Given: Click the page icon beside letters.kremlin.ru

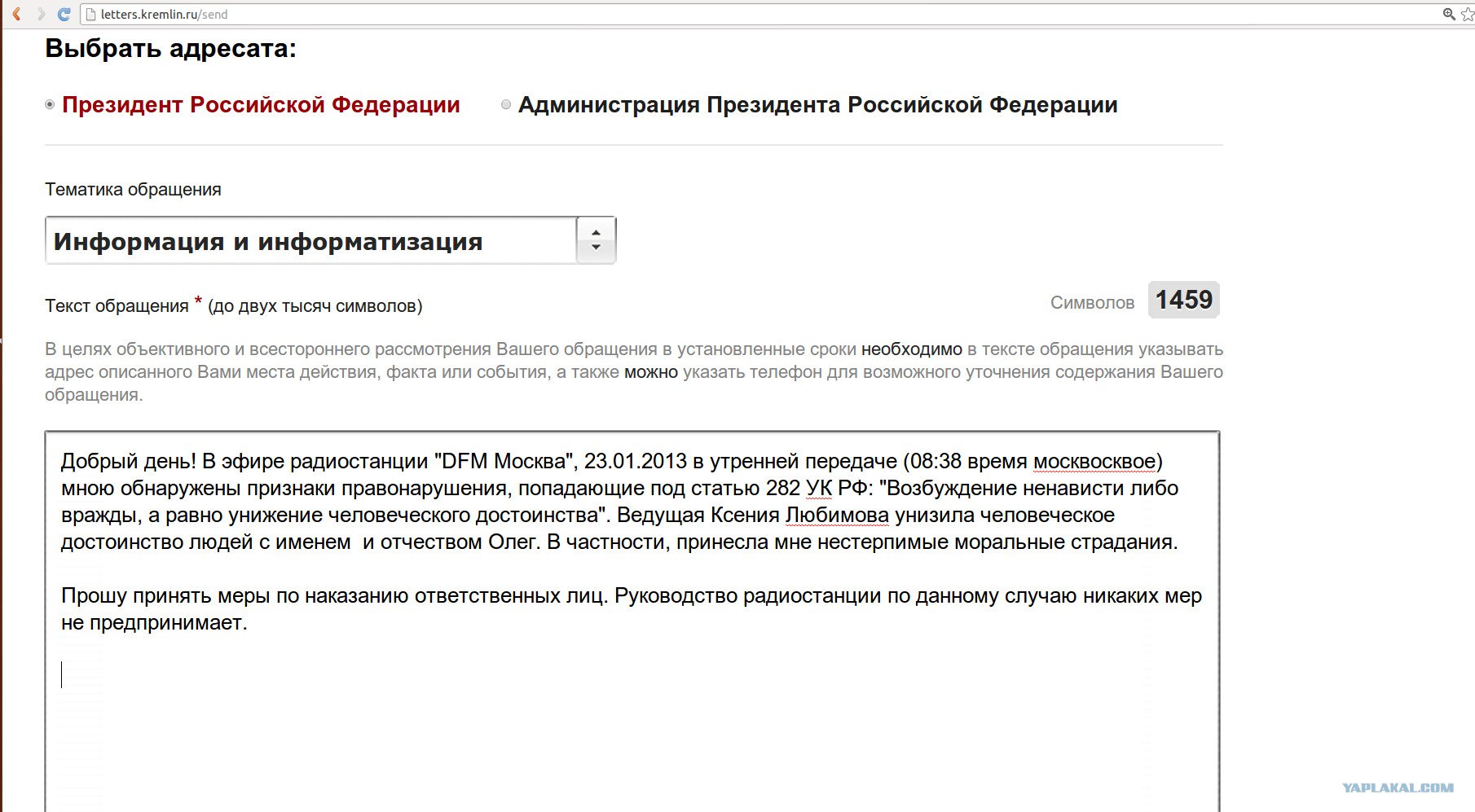Looking at the screenshot, I should coord(90,14).
